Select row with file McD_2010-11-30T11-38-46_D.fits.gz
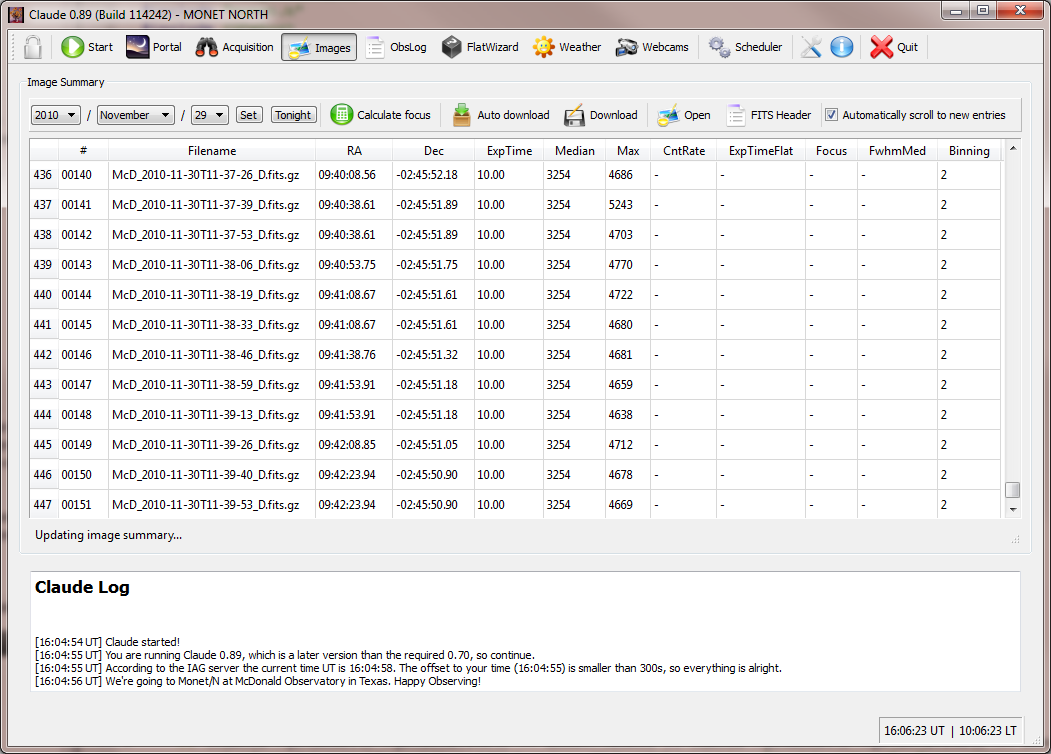Screen dimensions: 1051x754 pyautogui.click(x=205, y=355)
